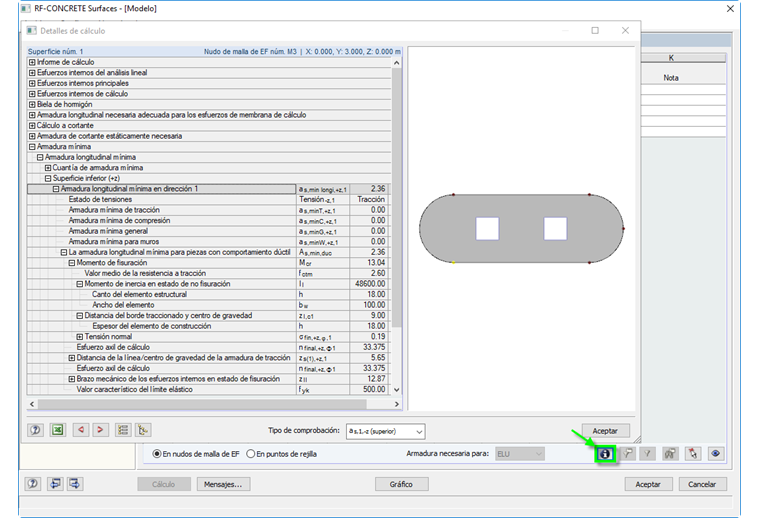Click value 48600.00 cell
760x518 pixels.
pyautogui.click(x=370, y=284)
